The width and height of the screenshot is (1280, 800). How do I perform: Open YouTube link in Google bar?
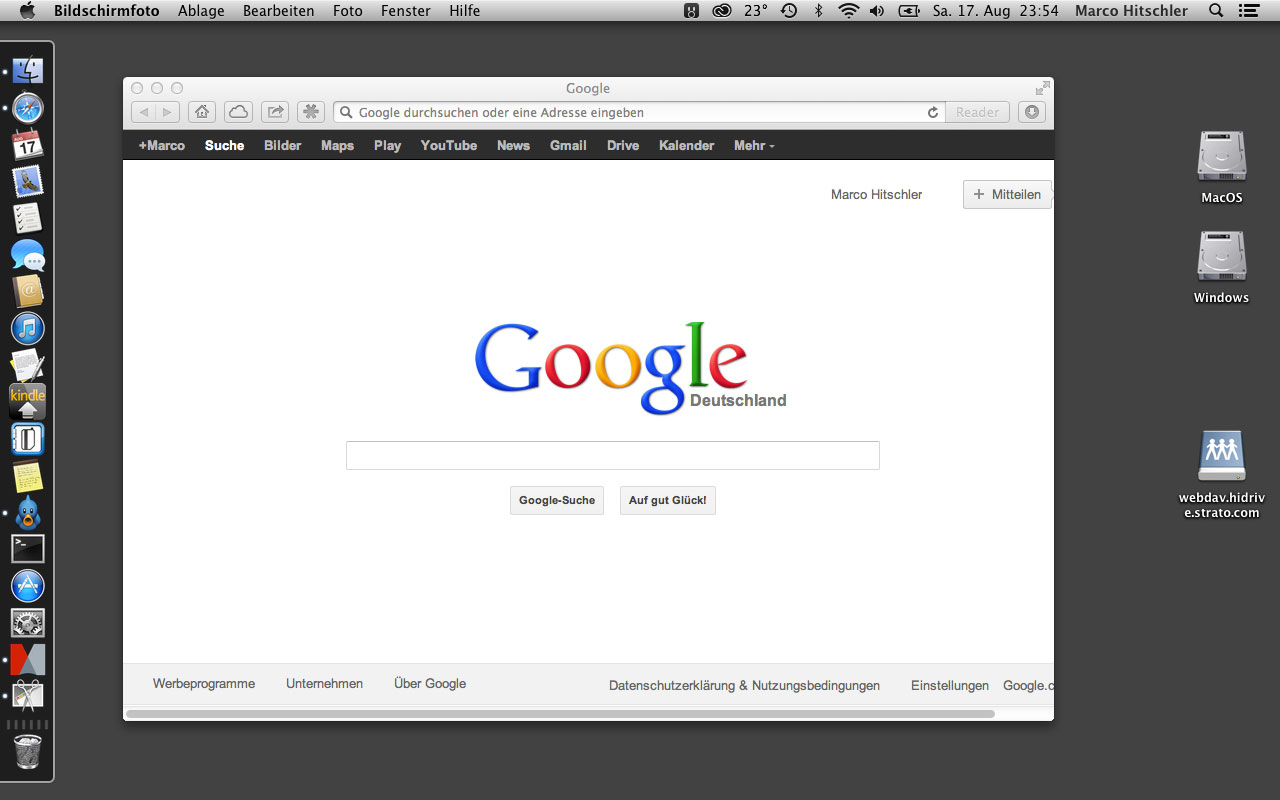point(449,145)
